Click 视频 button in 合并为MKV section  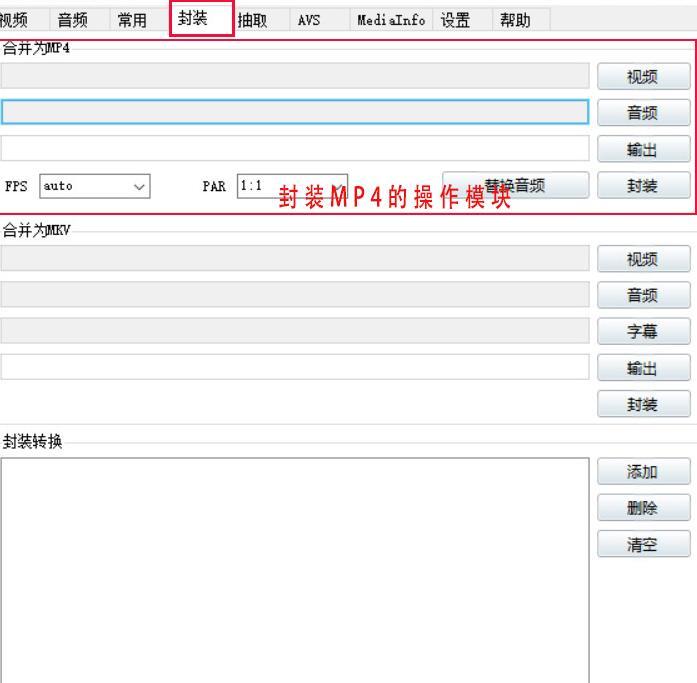point(644,259)
